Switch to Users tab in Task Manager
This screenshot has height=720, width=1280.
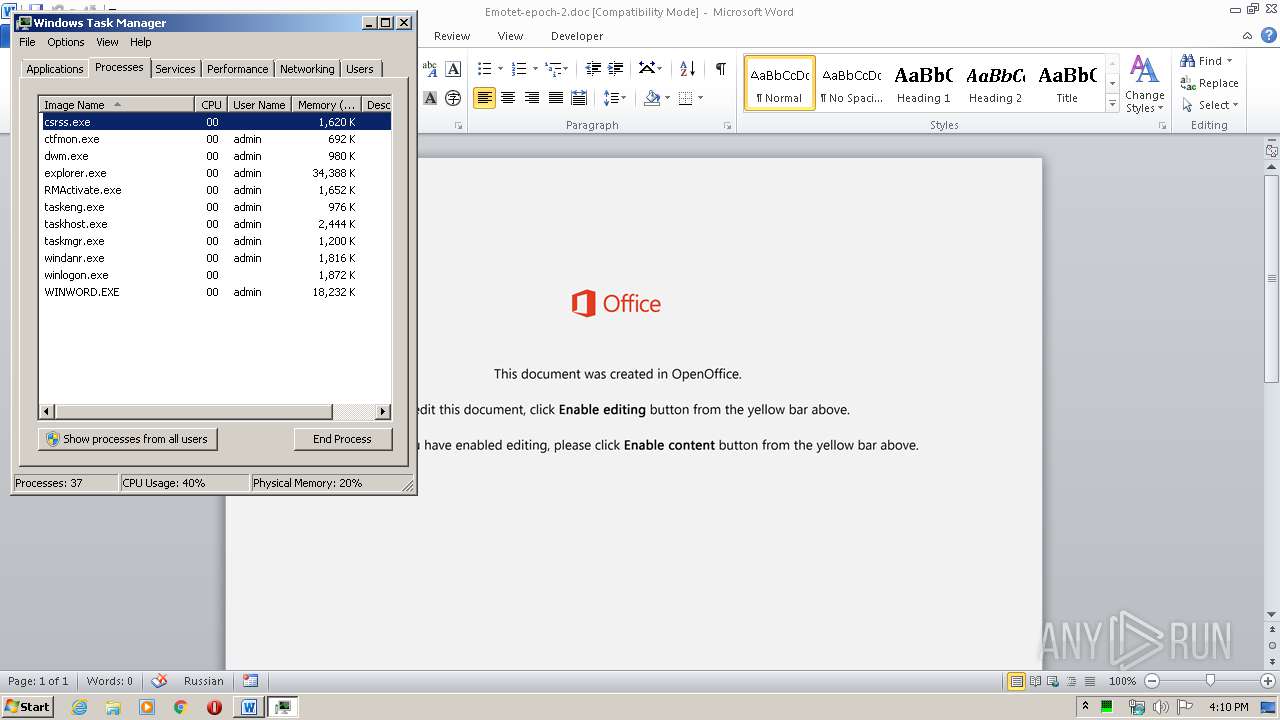(x=360, y=69)
